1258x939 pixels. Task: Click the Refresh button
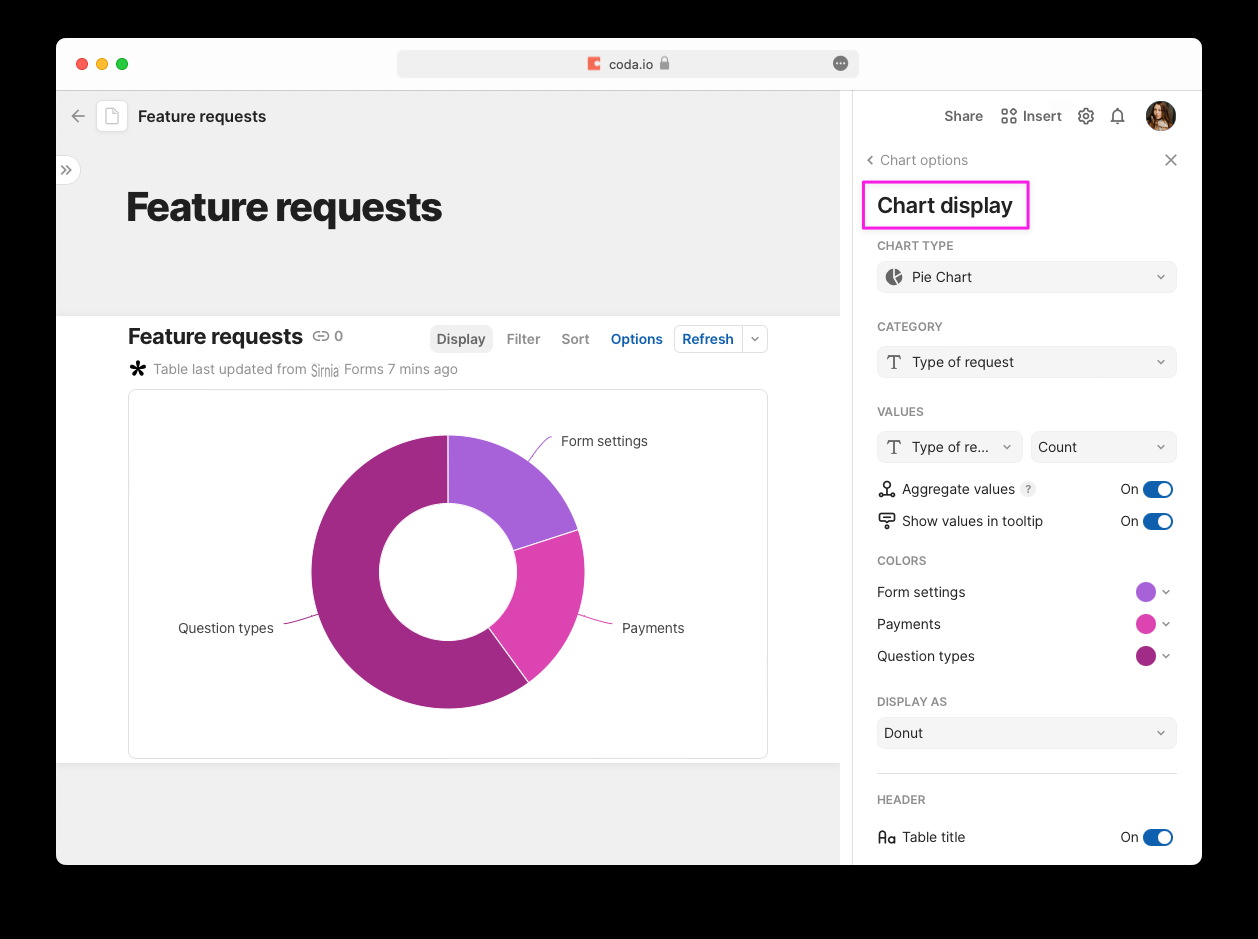click(x=708, y=339)
